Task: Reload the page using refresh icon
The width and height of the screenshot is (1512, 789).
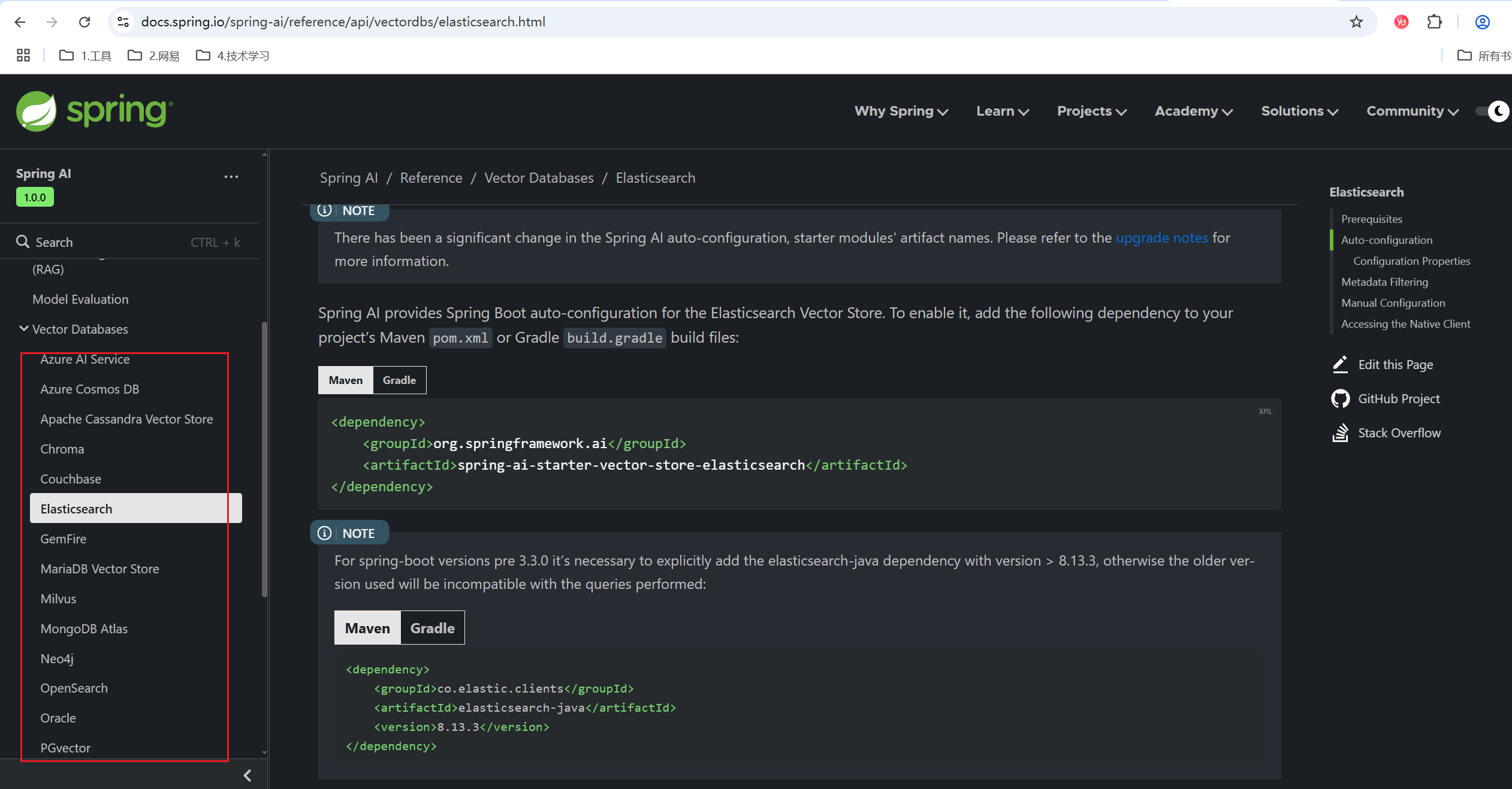Action: [84, 22]
